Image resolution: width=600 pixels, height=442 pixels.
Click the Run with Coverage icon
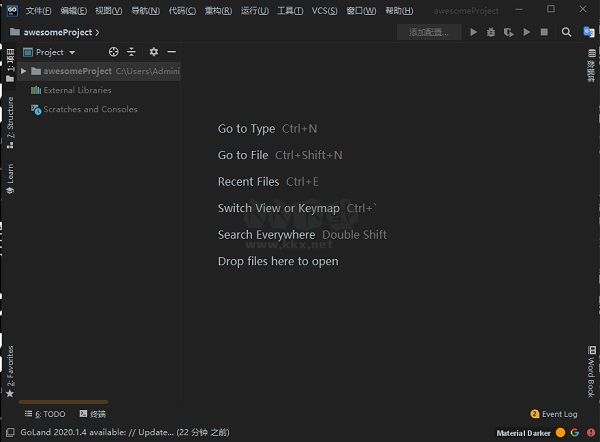508,32
